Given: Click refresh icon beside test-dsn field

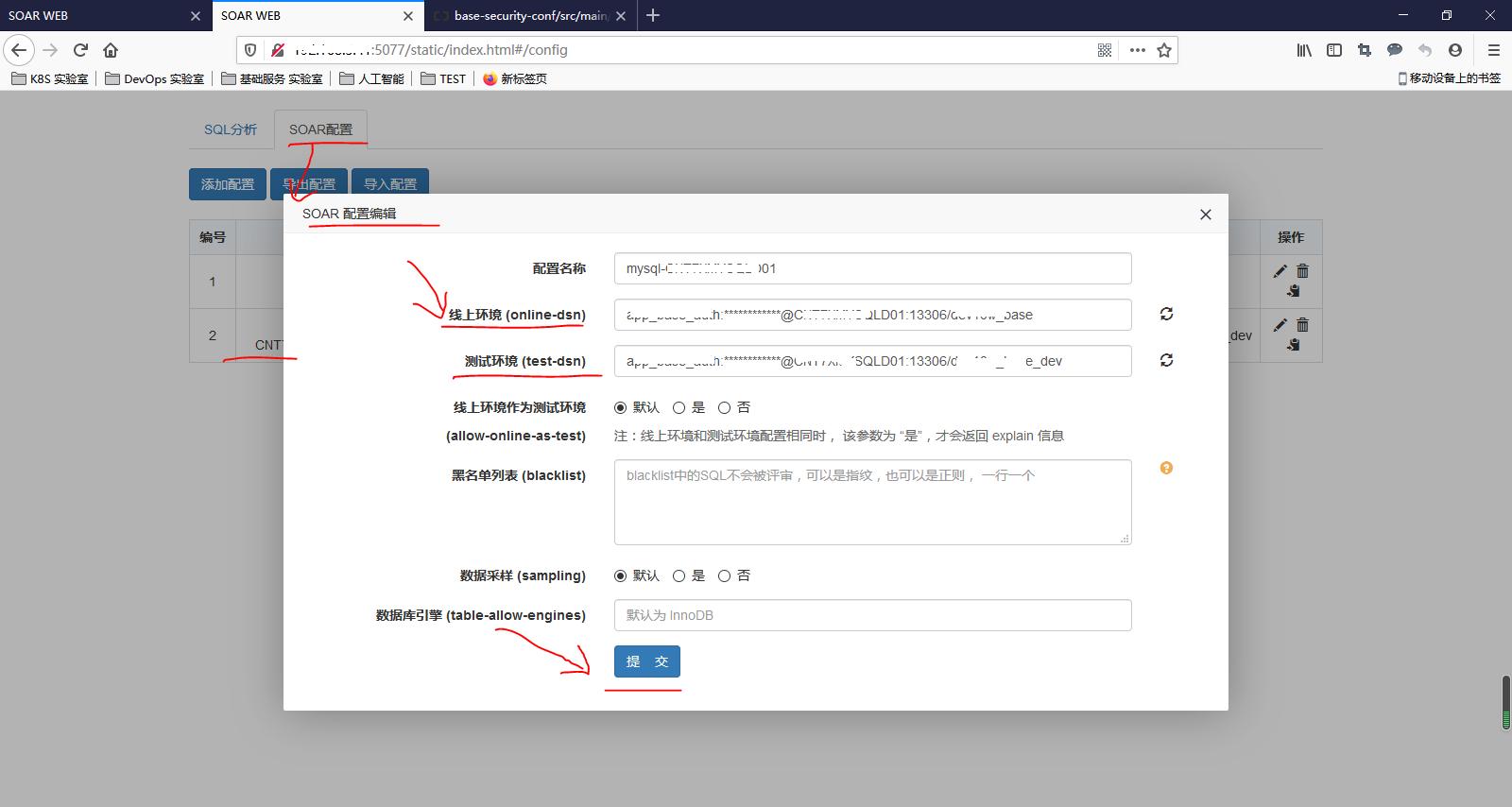Looking at the screenshot, I should click(1166, 360).
